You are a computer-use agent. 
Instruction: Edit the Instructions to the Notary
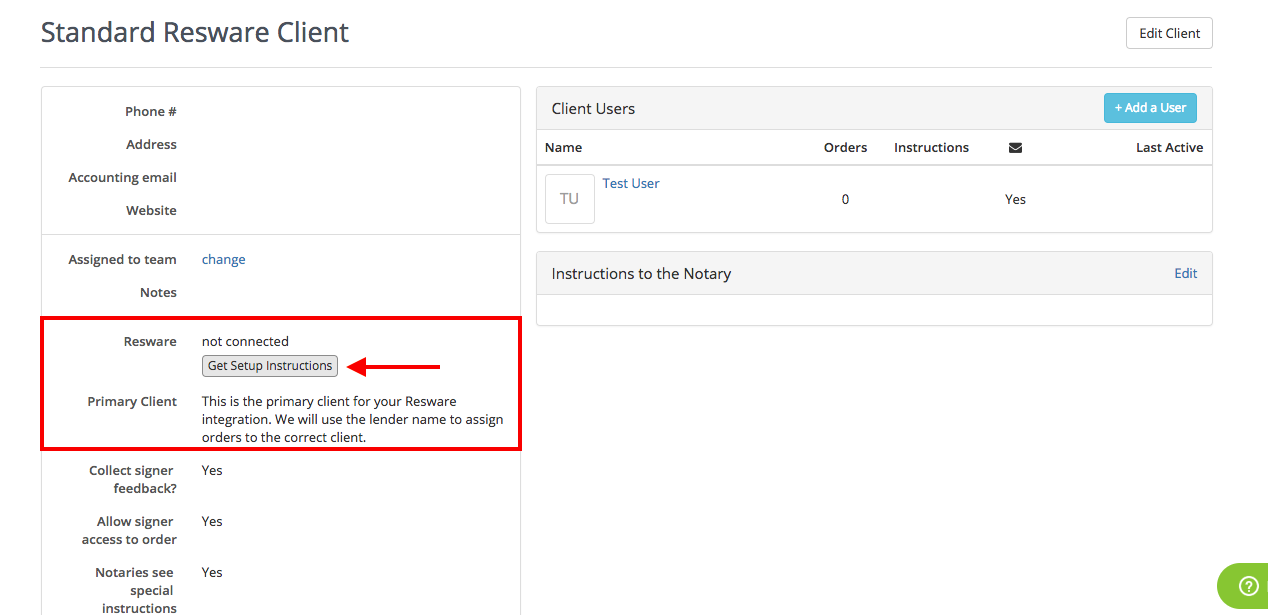click(x=1185, y=272)
